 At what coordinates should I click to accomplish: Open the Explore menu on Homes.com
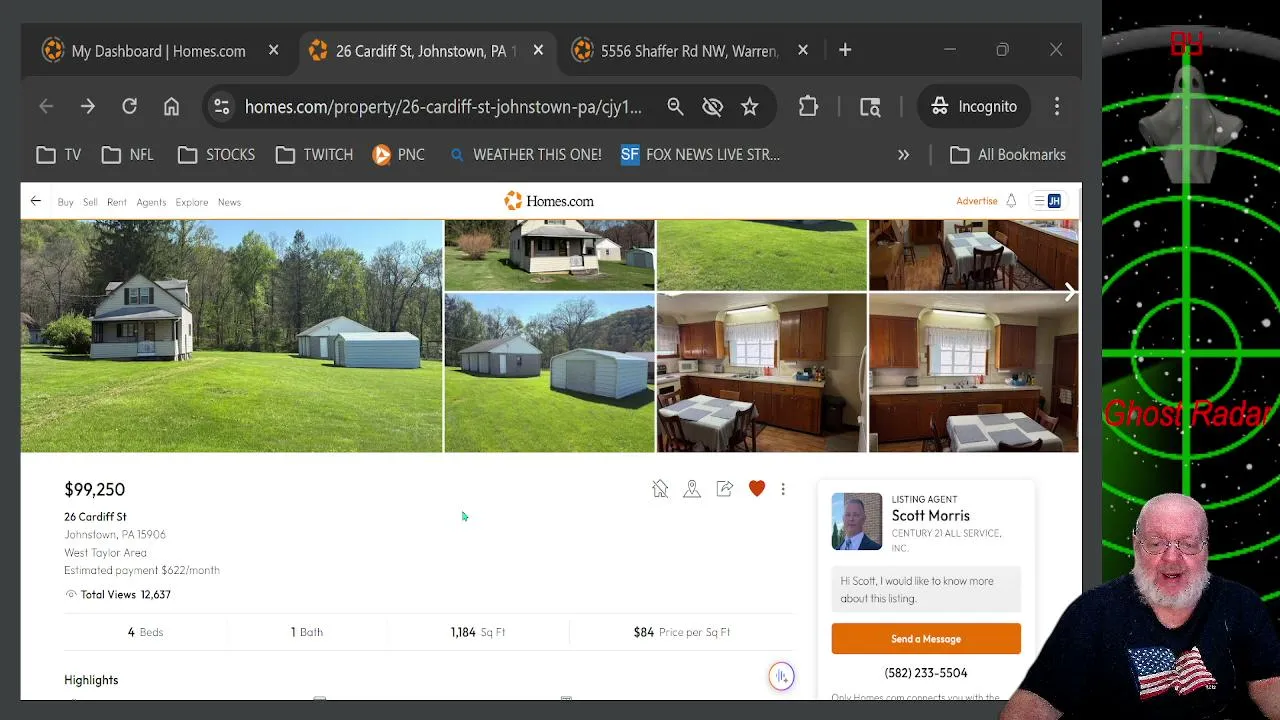(192, 202)
